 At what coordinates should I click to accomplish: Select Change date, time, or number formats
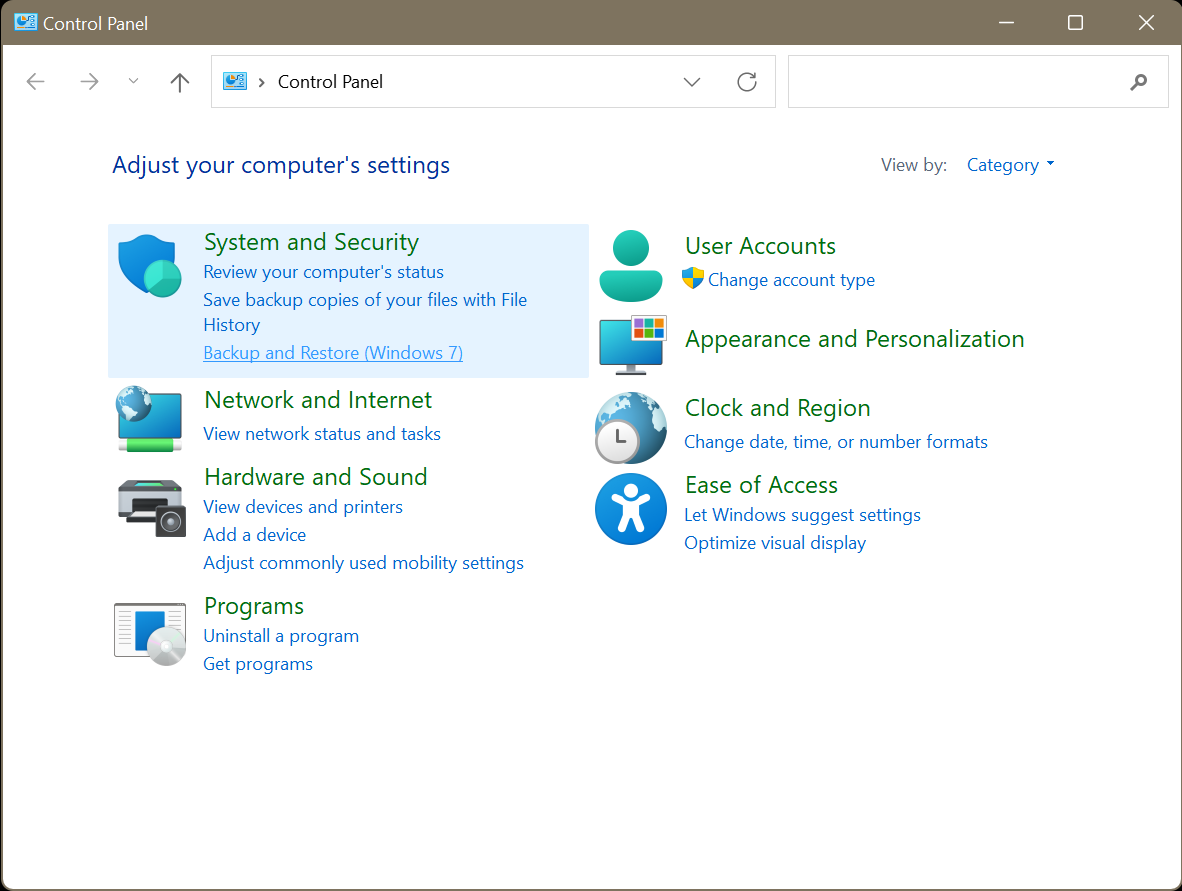pos(836,442)
